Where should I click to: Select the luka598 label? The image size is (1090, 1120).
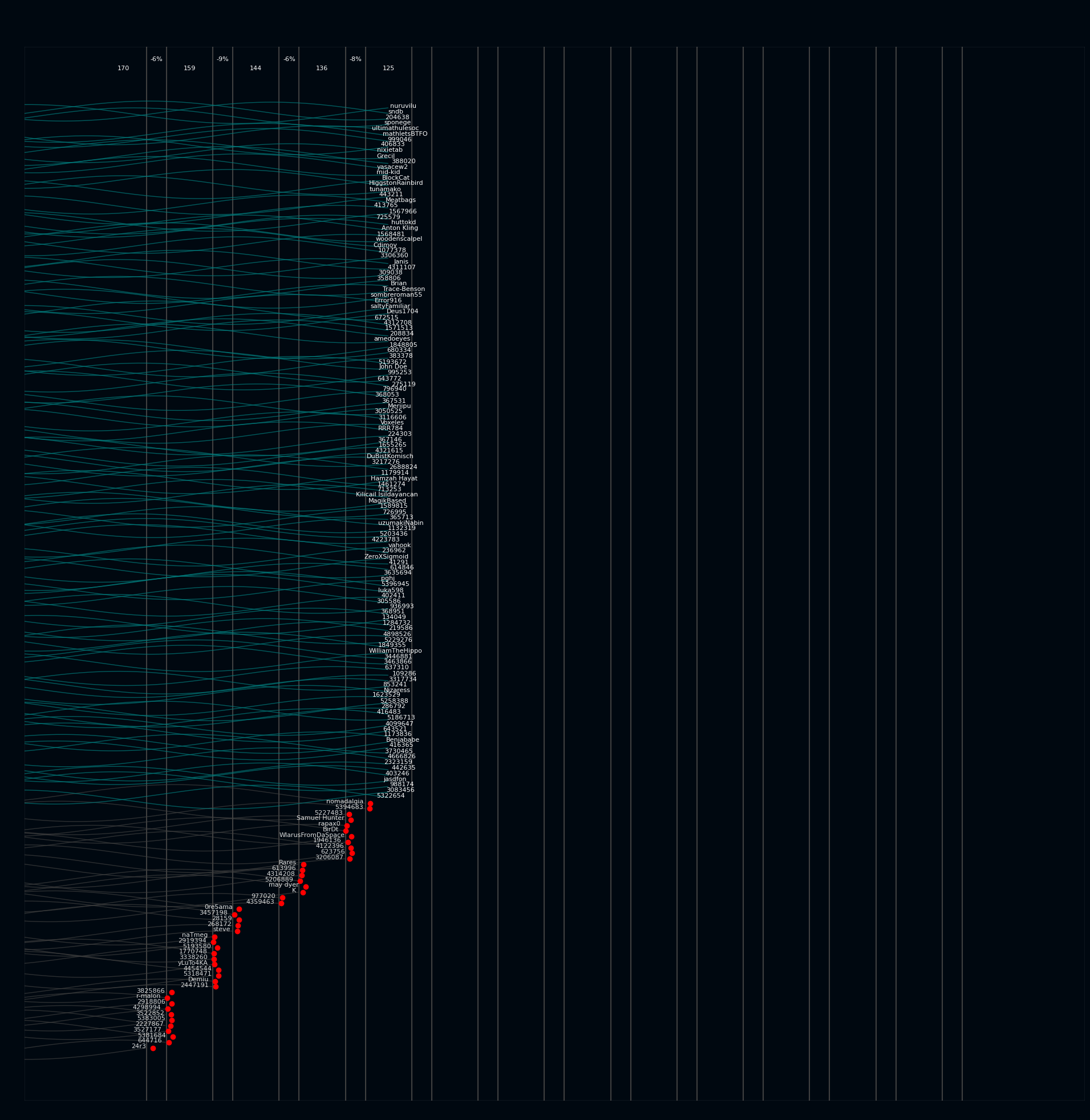pyautogui.click(x=391, y=591)
